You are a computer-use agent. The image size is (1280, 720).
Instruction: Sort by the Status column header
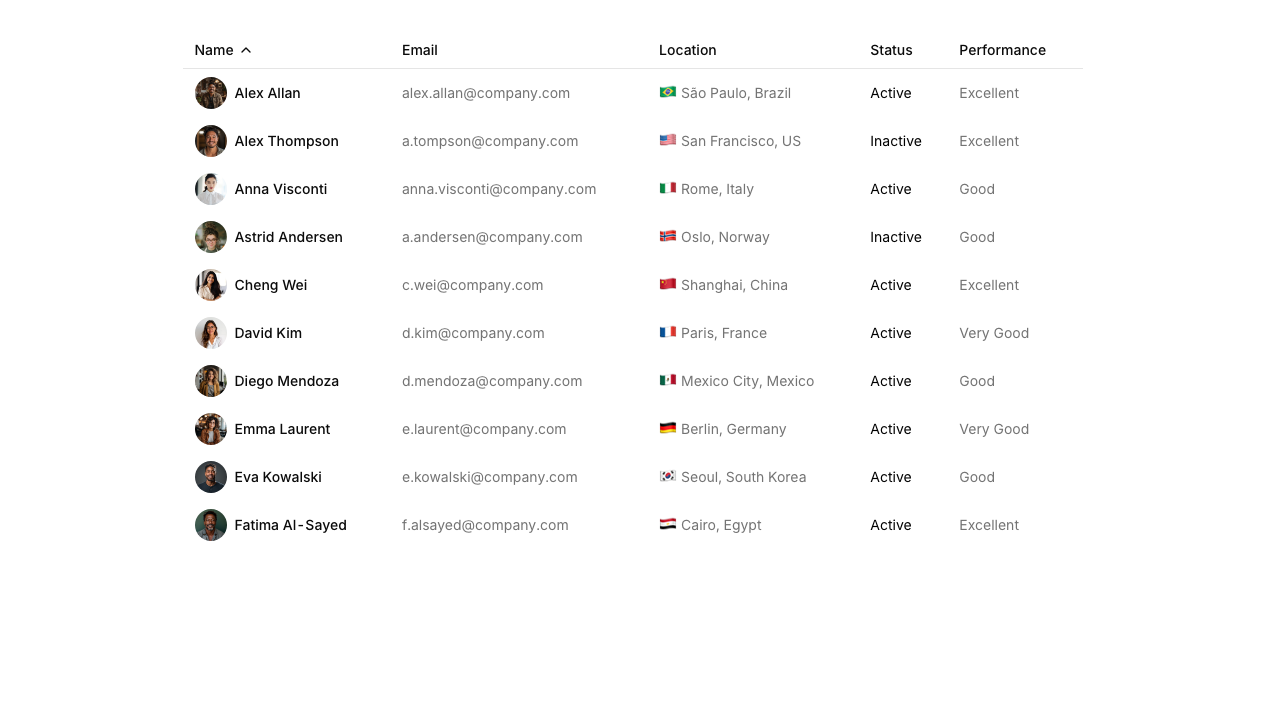point(891,50)
